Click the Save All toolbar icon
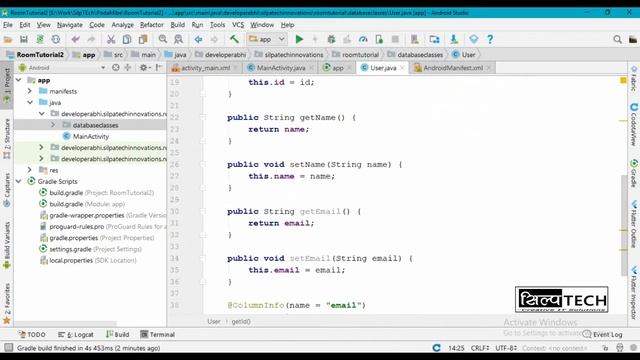 click(x=24, y=39)
